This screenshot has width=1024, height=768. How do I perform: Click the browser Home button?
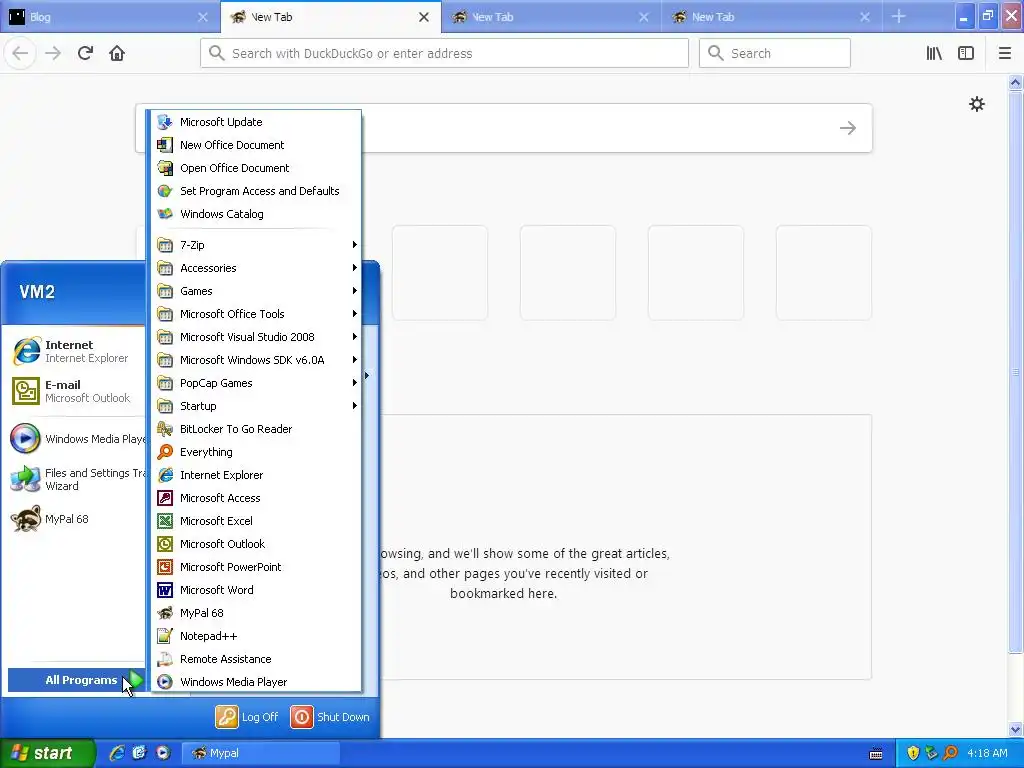point(117,53)
